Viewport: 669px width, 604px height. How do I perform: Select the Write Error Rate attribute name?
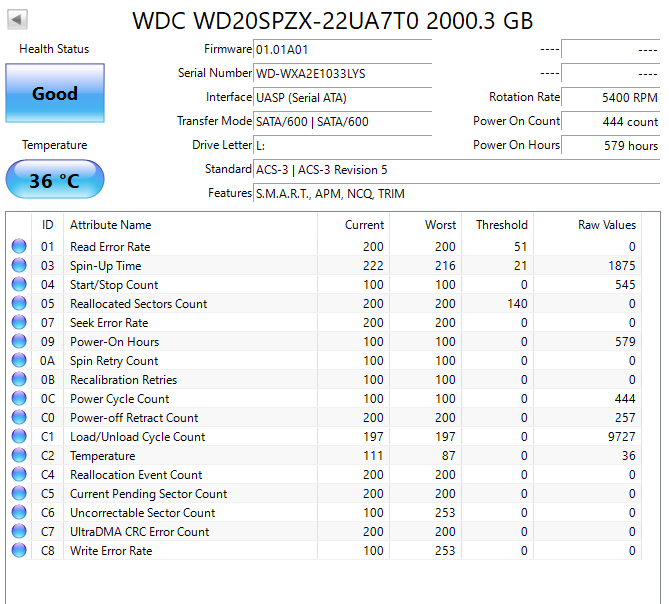click(111, 551)
